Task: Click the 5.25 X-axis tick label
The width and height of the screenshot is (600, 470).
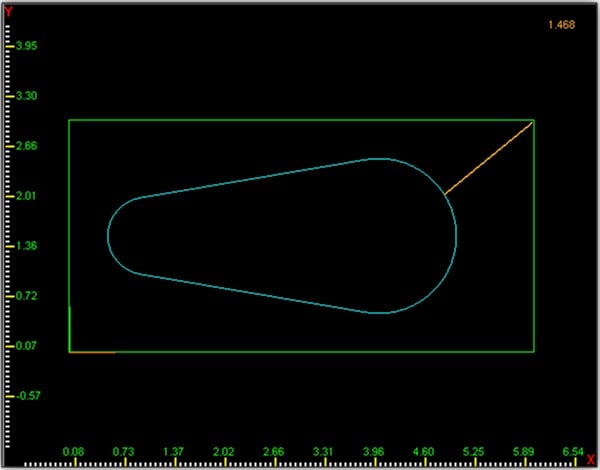Action: [x=473, y=452]
